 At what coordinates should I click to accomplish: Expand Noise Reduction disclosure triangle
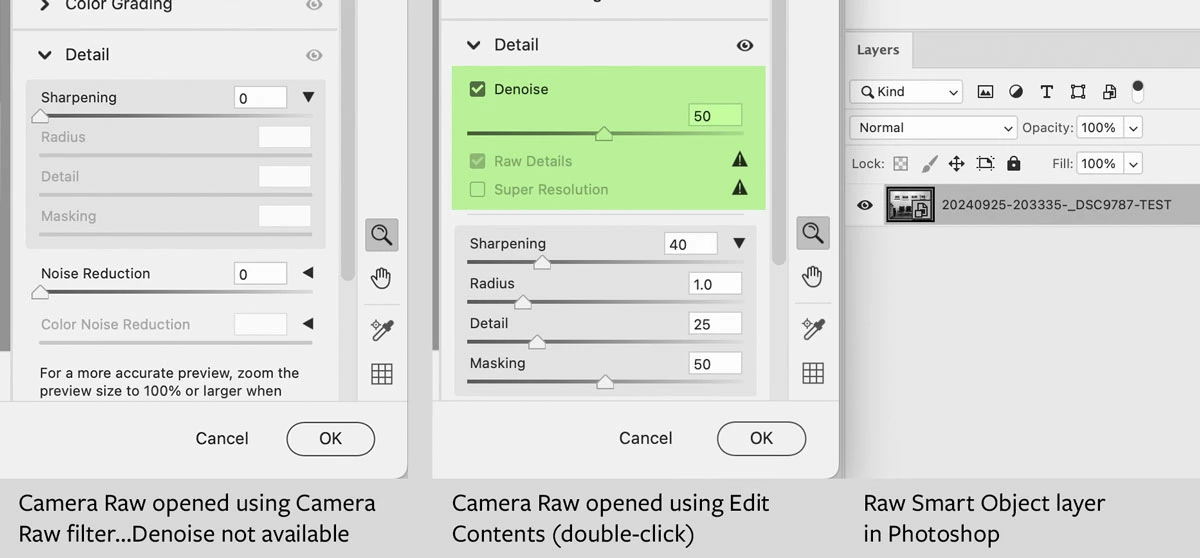pyautogui.click(x=308, y=273)
